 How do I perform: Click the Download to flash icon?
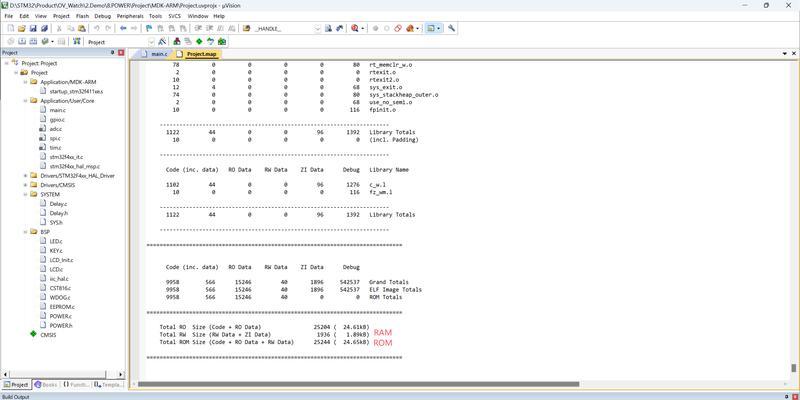(77, 41)
